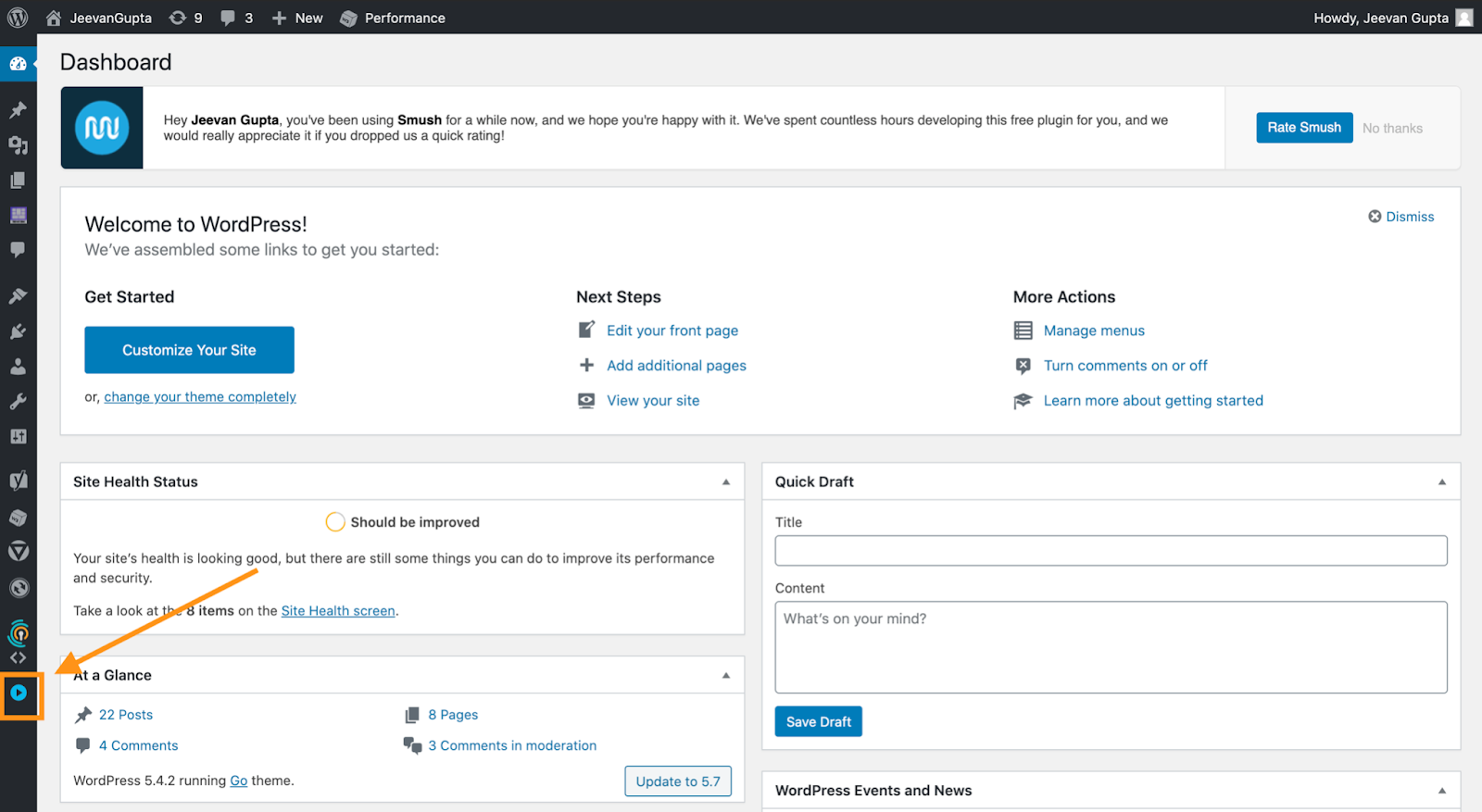Dismiss the Welcome to WordPress panel
The image size is (1482, 812).
click(x=1400, y=217)
